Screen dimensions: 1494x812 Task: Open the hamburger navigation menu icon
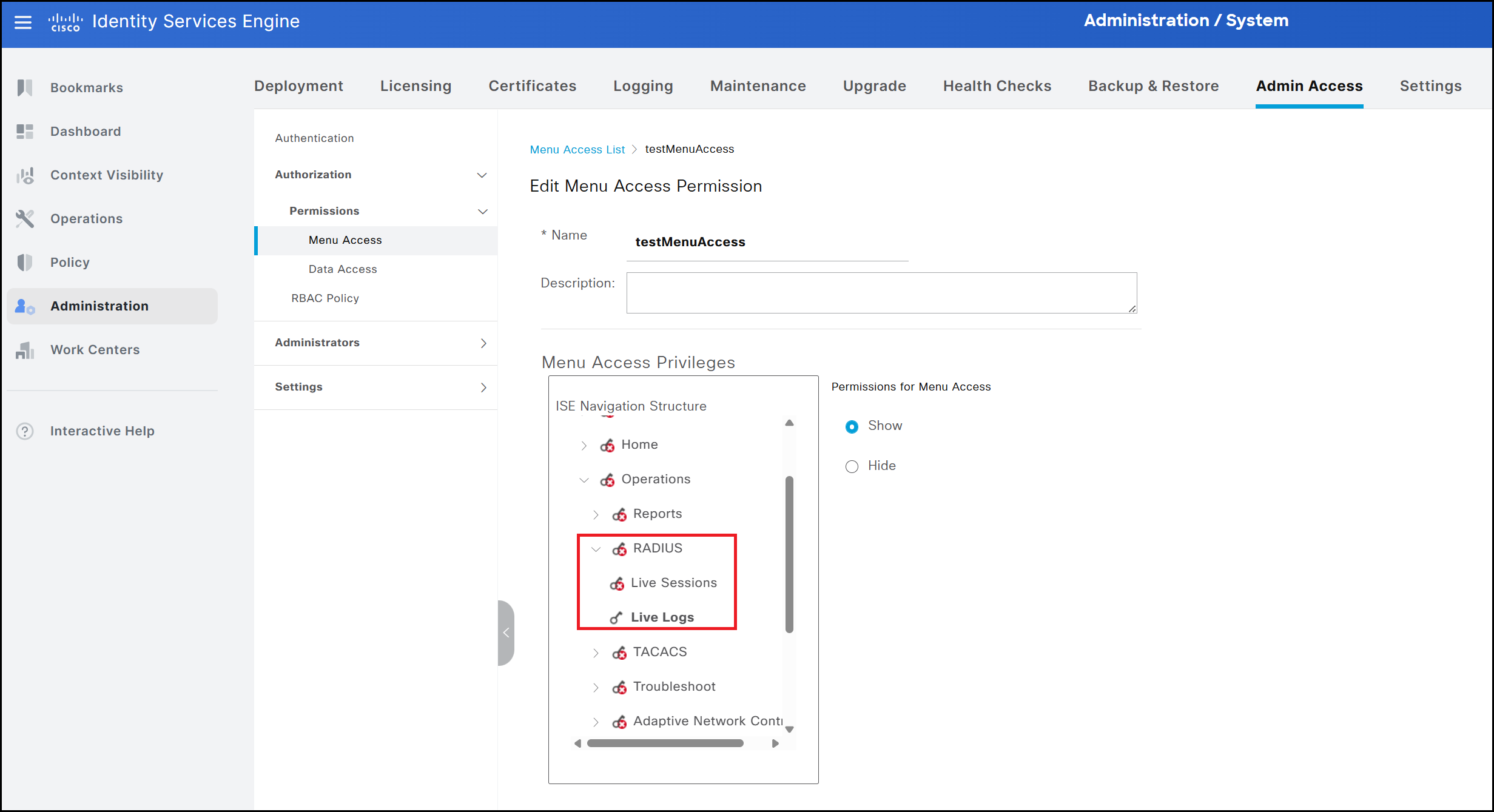click(x=23, y=22)
